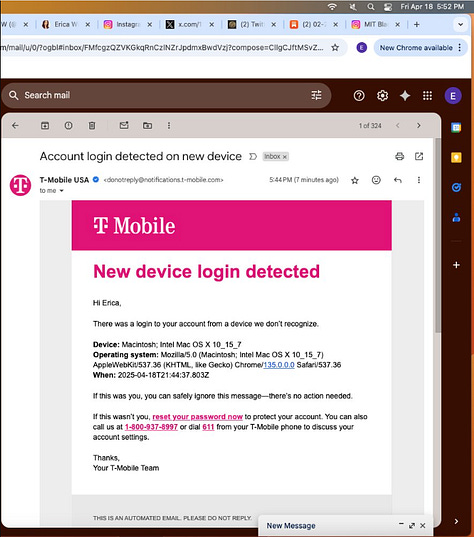Image resolution: width=474 pixels, height=537 pixels.
Task: Click the 611 dial link
Action: coord(208,427)
